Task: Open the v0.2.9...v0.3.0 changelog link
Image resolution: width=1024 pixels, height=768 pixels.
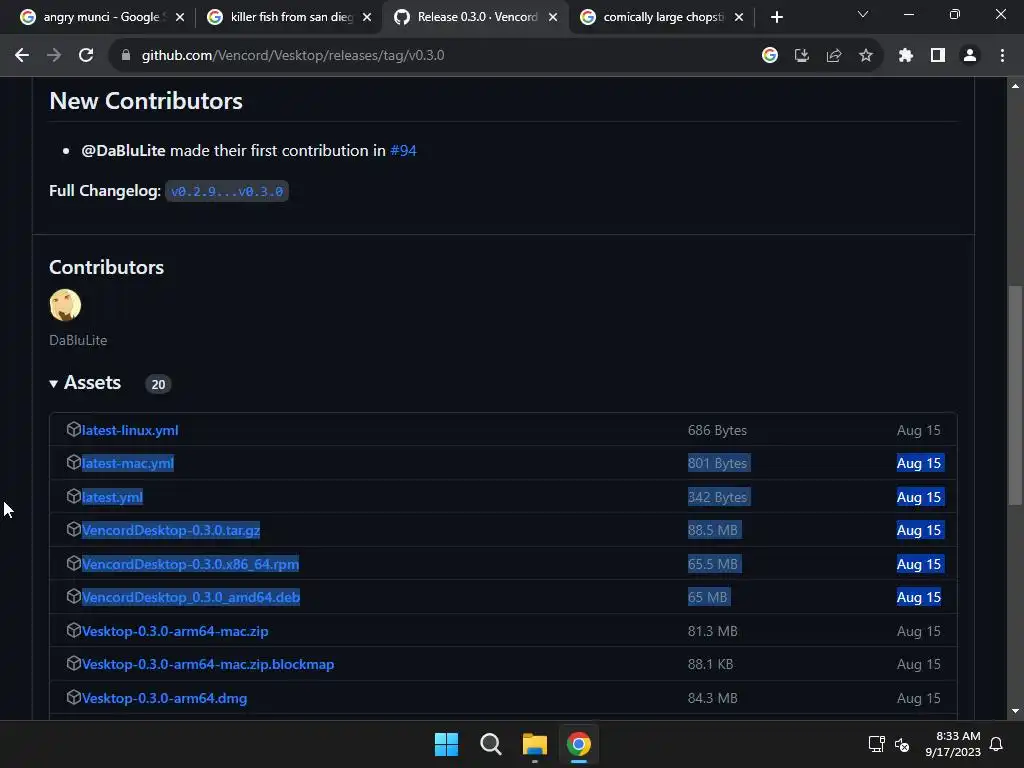Action: click(x=227, y=191)
